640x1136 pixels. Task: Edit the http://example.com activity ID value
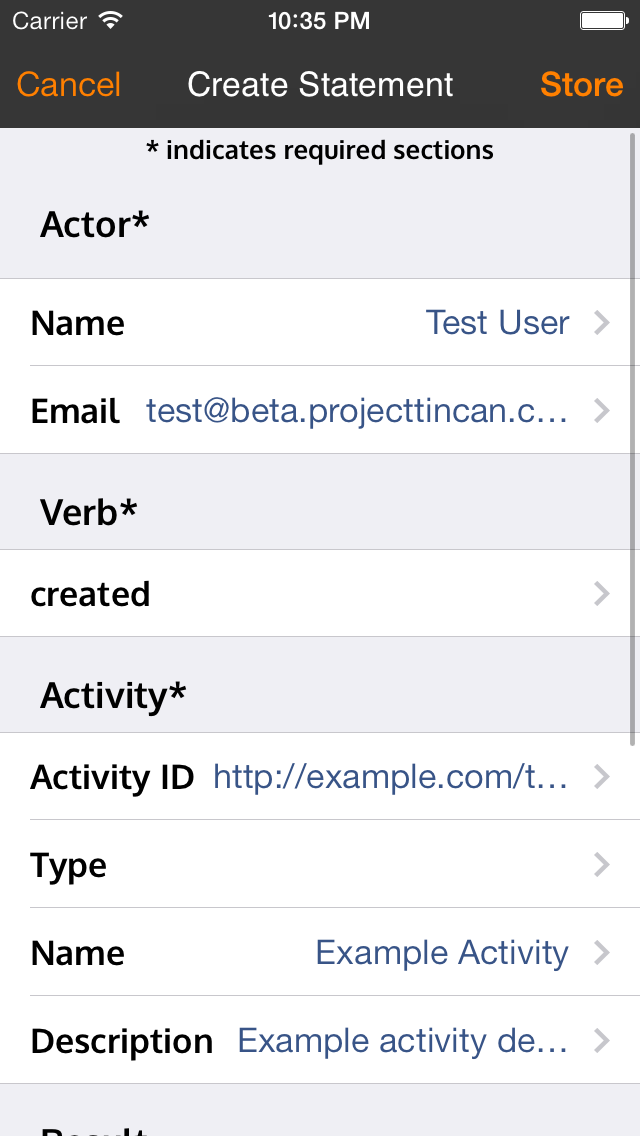point(390,777)
